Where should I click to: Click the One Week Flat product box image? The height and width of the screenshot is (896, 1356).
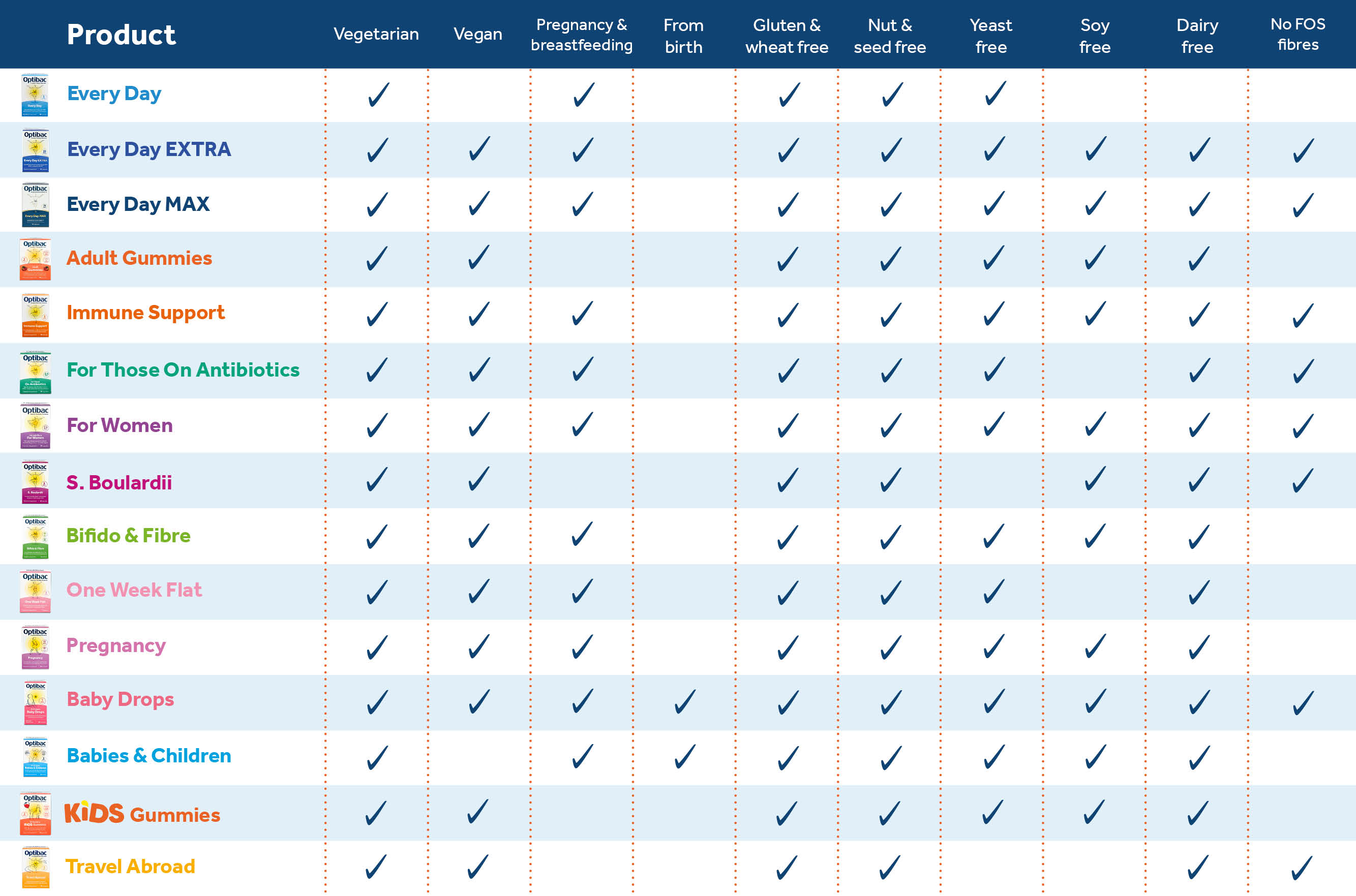[35, 592]
